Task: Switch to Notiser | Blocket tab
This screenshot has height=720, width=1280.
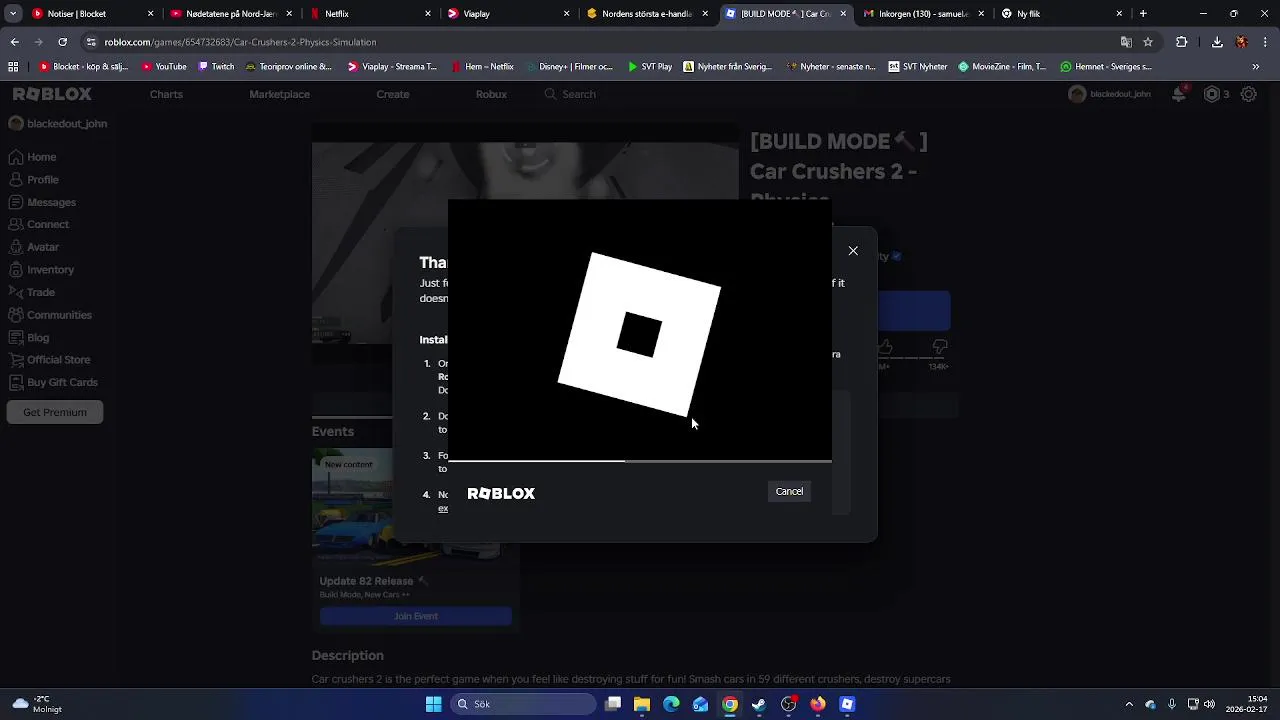Action: [x=90, y=14]
